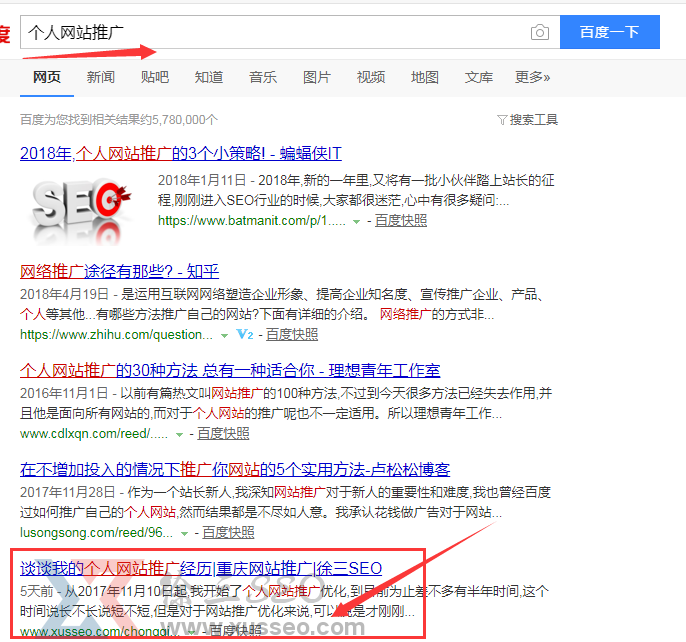Open the lusongsong.com/reed URL
The height and width of the screenshot is (642, 686).
tap(96, 533)
